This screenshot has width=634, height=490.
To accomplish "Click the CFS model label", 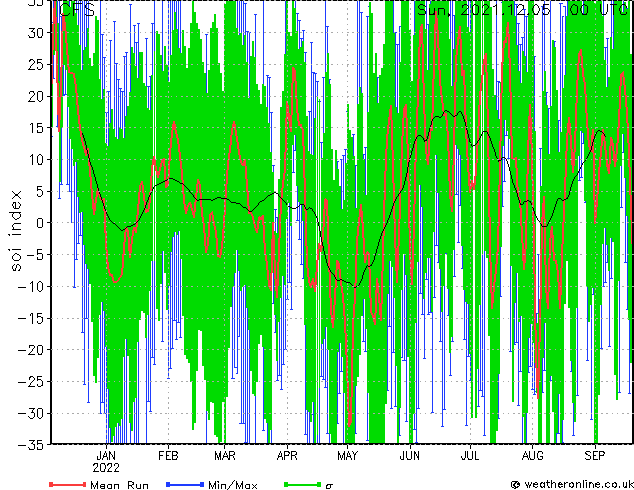I will (x=77, y=10).
